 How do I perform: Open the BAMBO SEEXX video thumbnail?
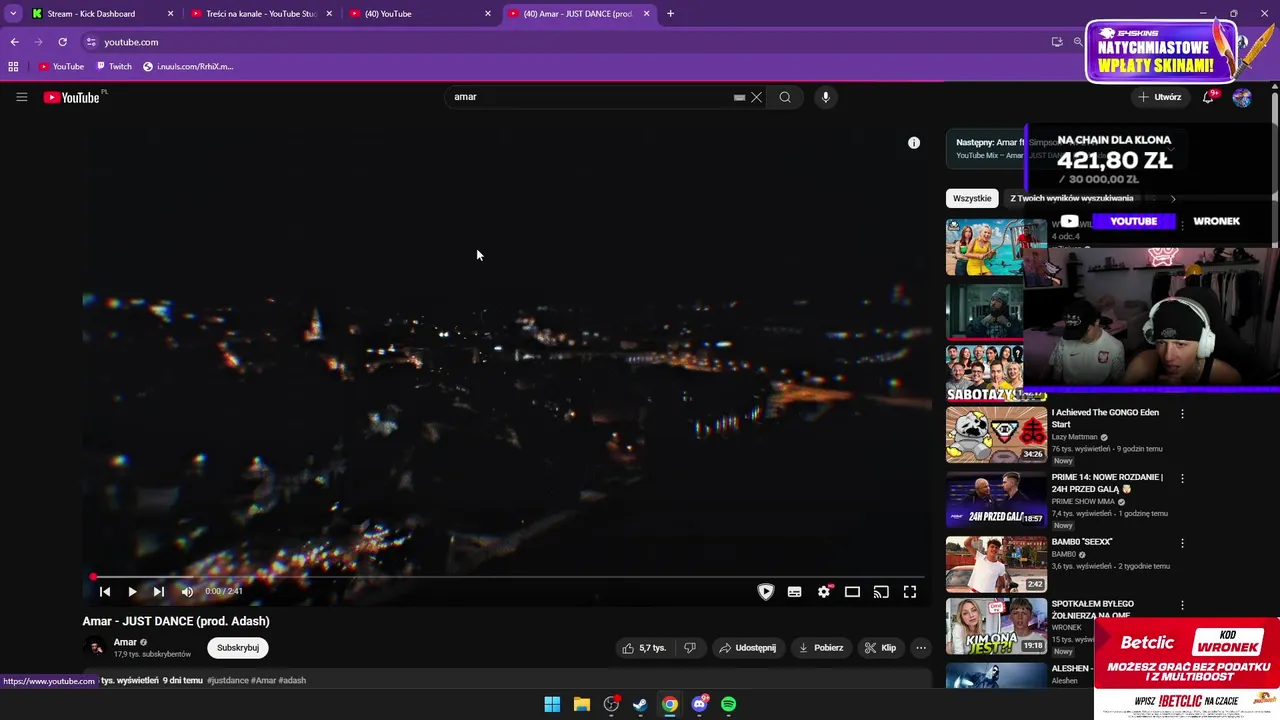click(x=996, y=564)
